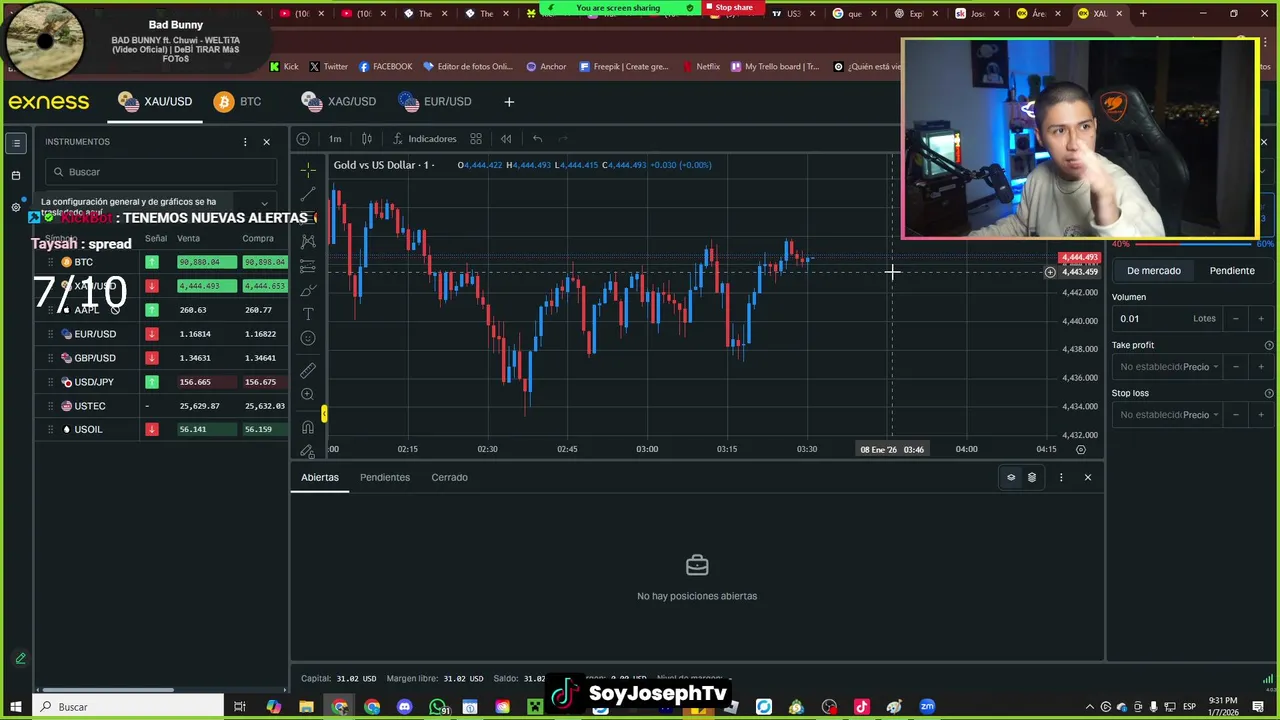Show Take profit help info icon

[x=1269, y=345]
